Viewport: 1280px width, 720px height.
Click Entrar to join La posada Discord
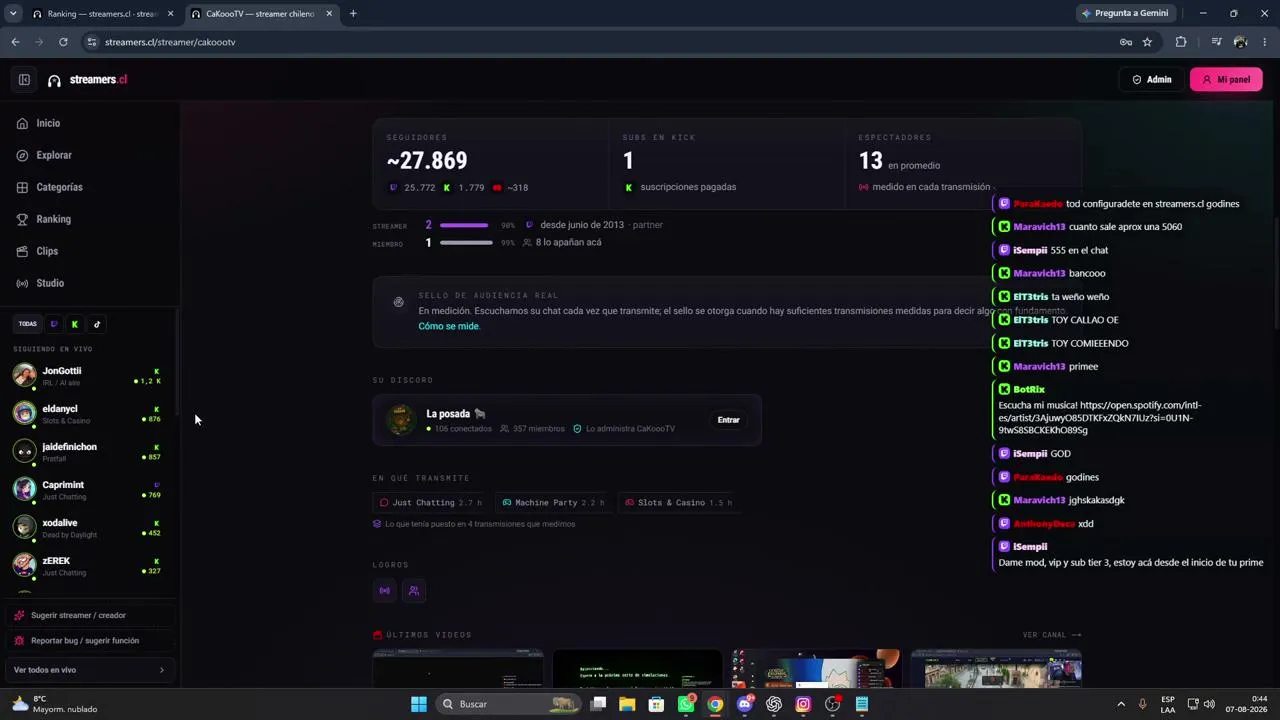(x=728, y=420)
